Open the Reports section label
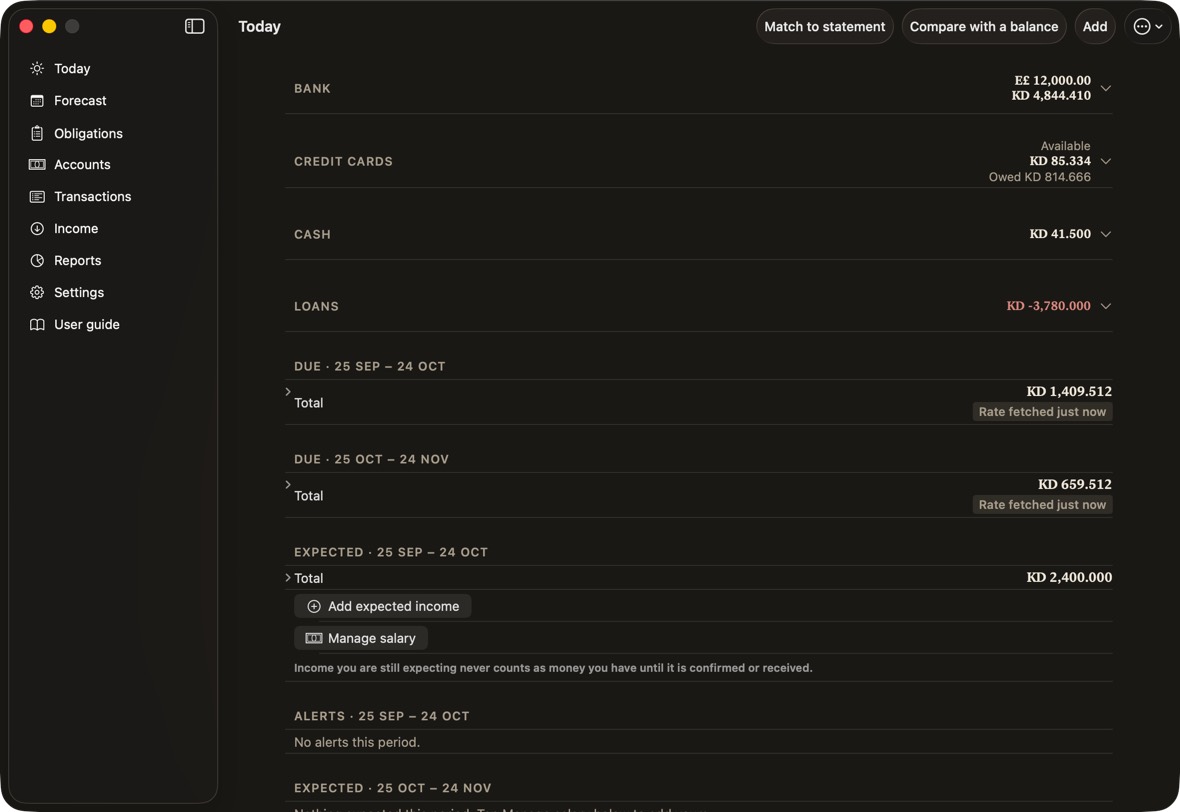Image resolution: width=1180 pixels, height=812 pixels. (x=78, y=260)
